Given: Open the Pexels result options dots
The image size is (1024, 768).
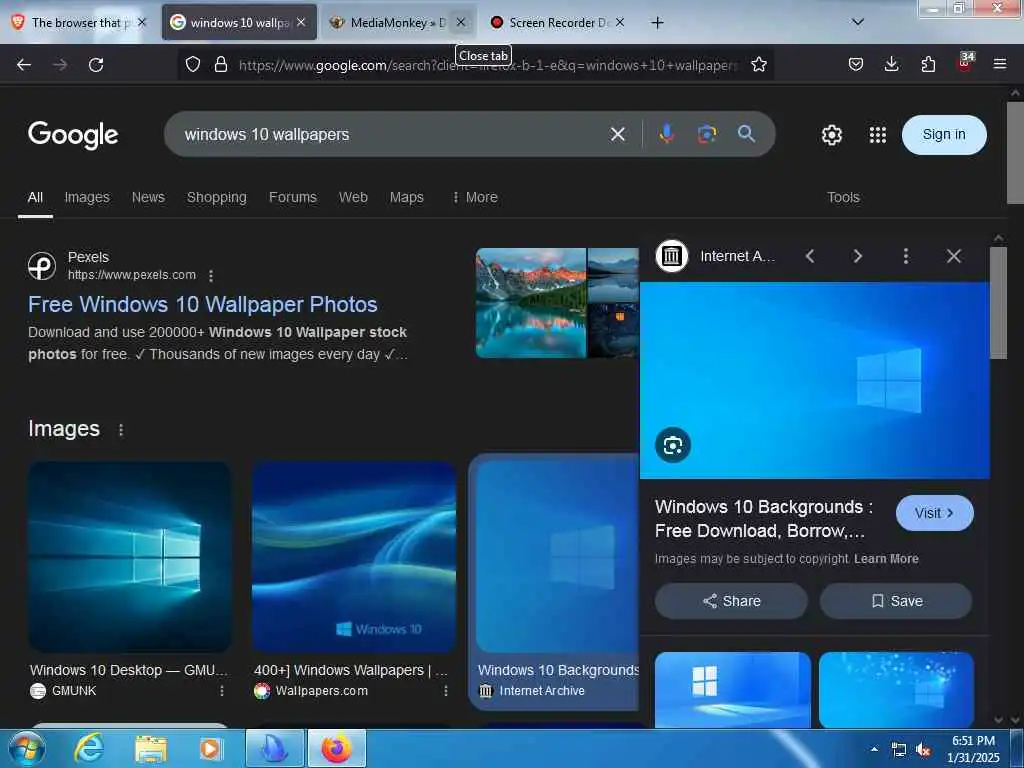Looking at the screenshot, I should coord(211,276).
